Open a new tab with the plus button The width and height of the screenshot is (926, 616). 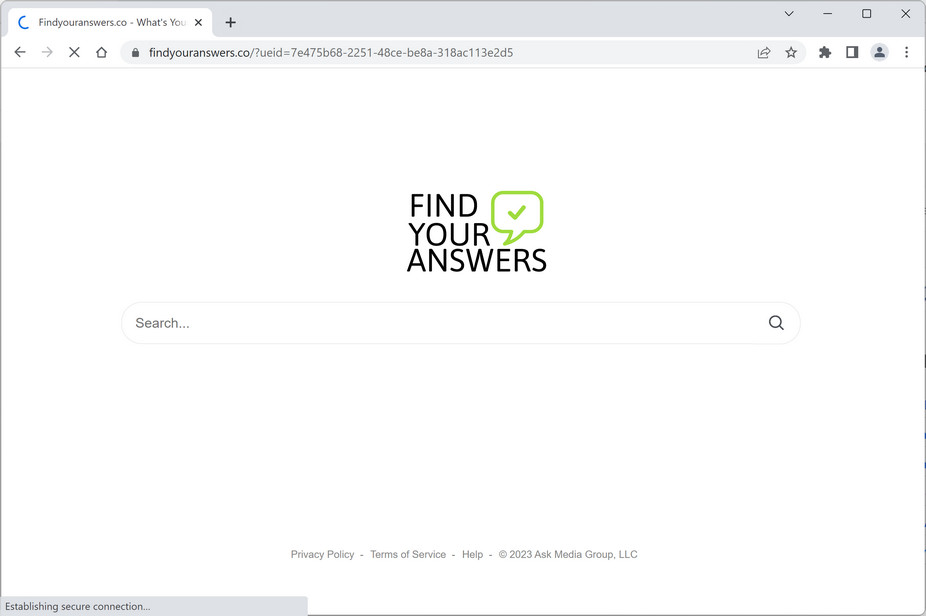231,21
